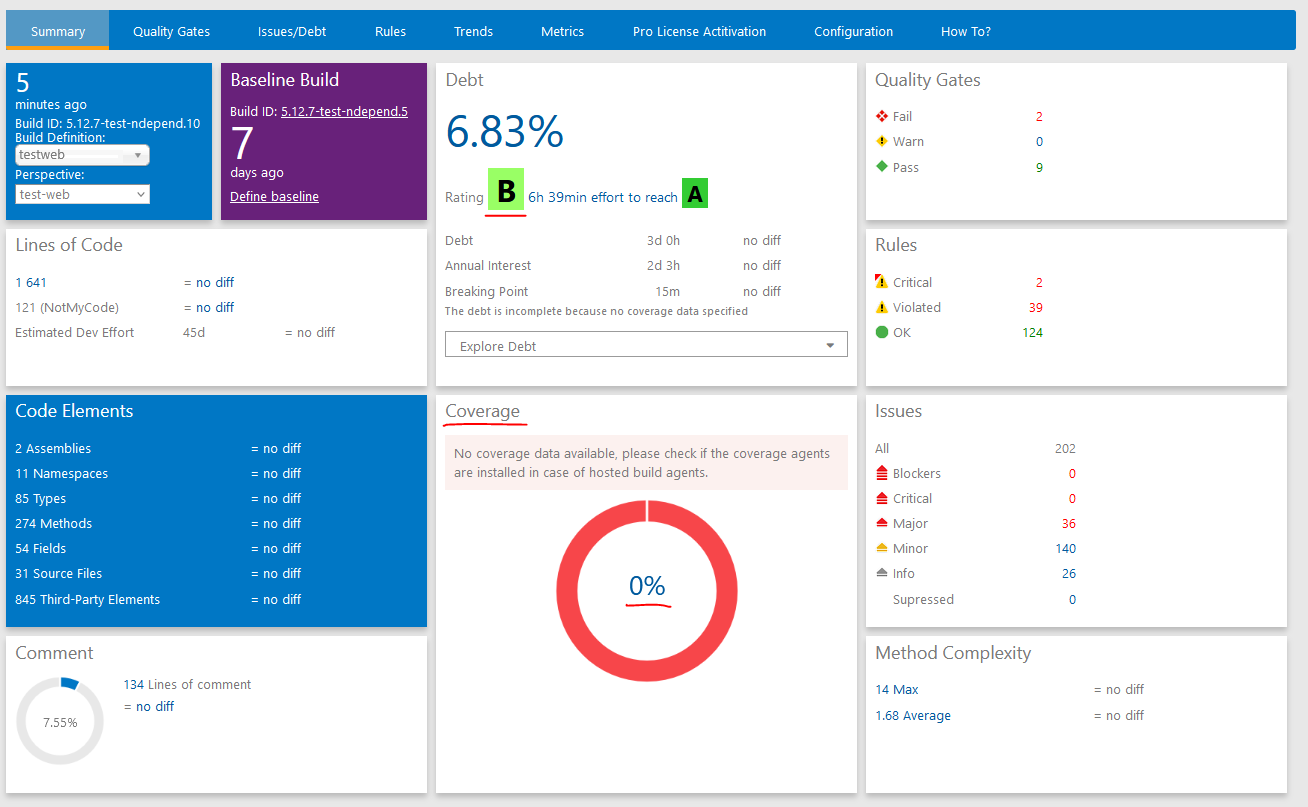Screen dimensions: 1308x807
Task: Click the Minor issues count 140
Action: pyautogui.click(x=1066, y=548)
